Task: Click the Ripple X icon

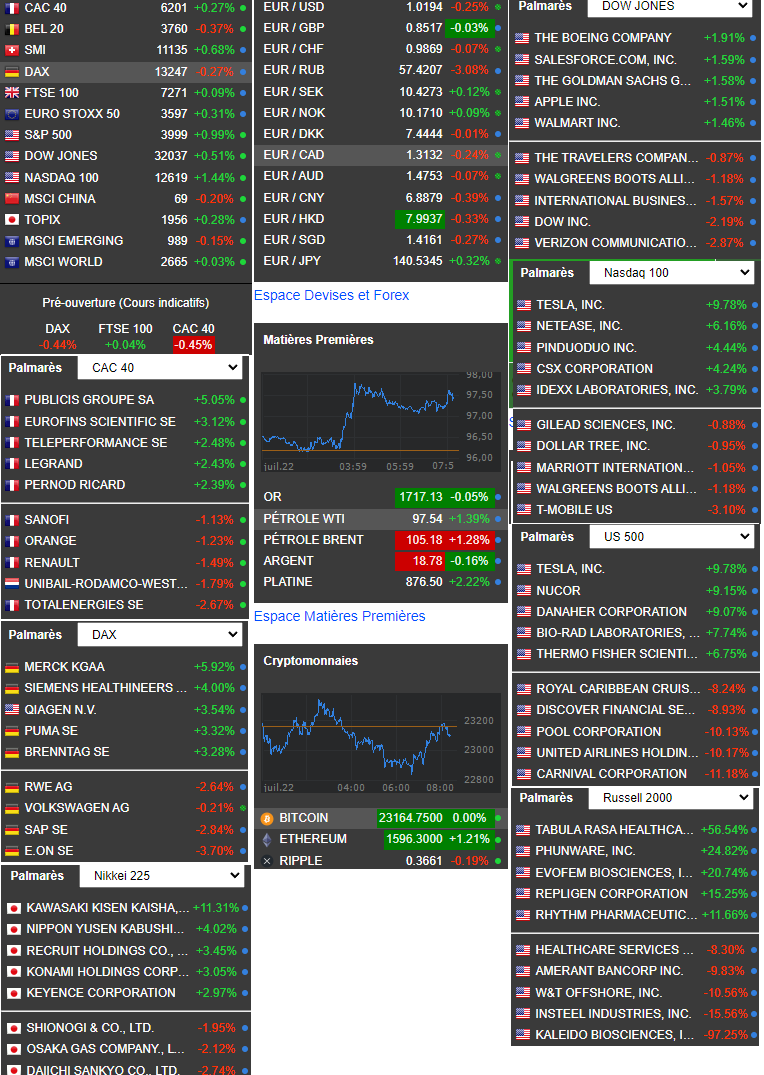Action: [x=267, y=861]
